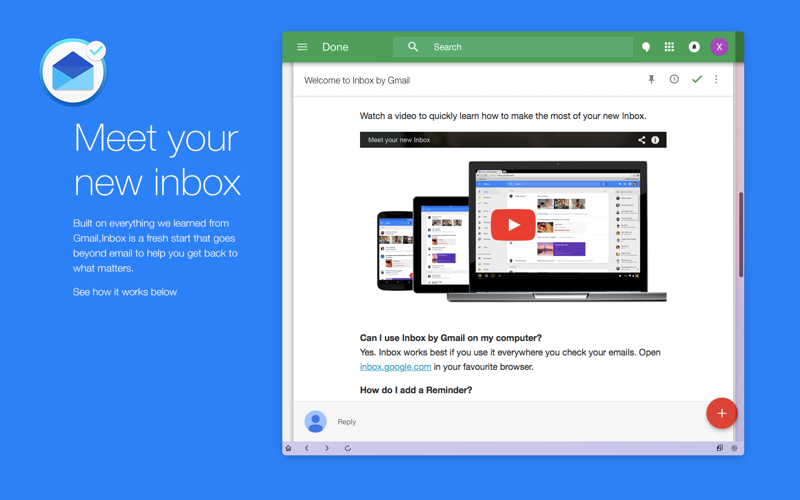
Task: Click the Meet your new Inbox video title
Action: (x=399, y=140)
